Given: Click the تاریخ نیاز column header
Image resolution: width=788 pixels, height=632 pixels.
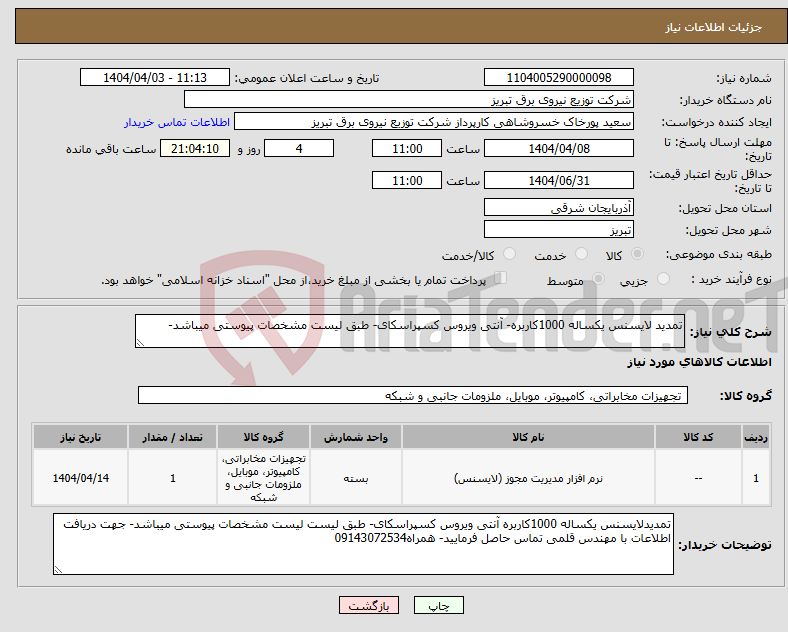Looking at the screenshot, I should [x=80, y=437].
